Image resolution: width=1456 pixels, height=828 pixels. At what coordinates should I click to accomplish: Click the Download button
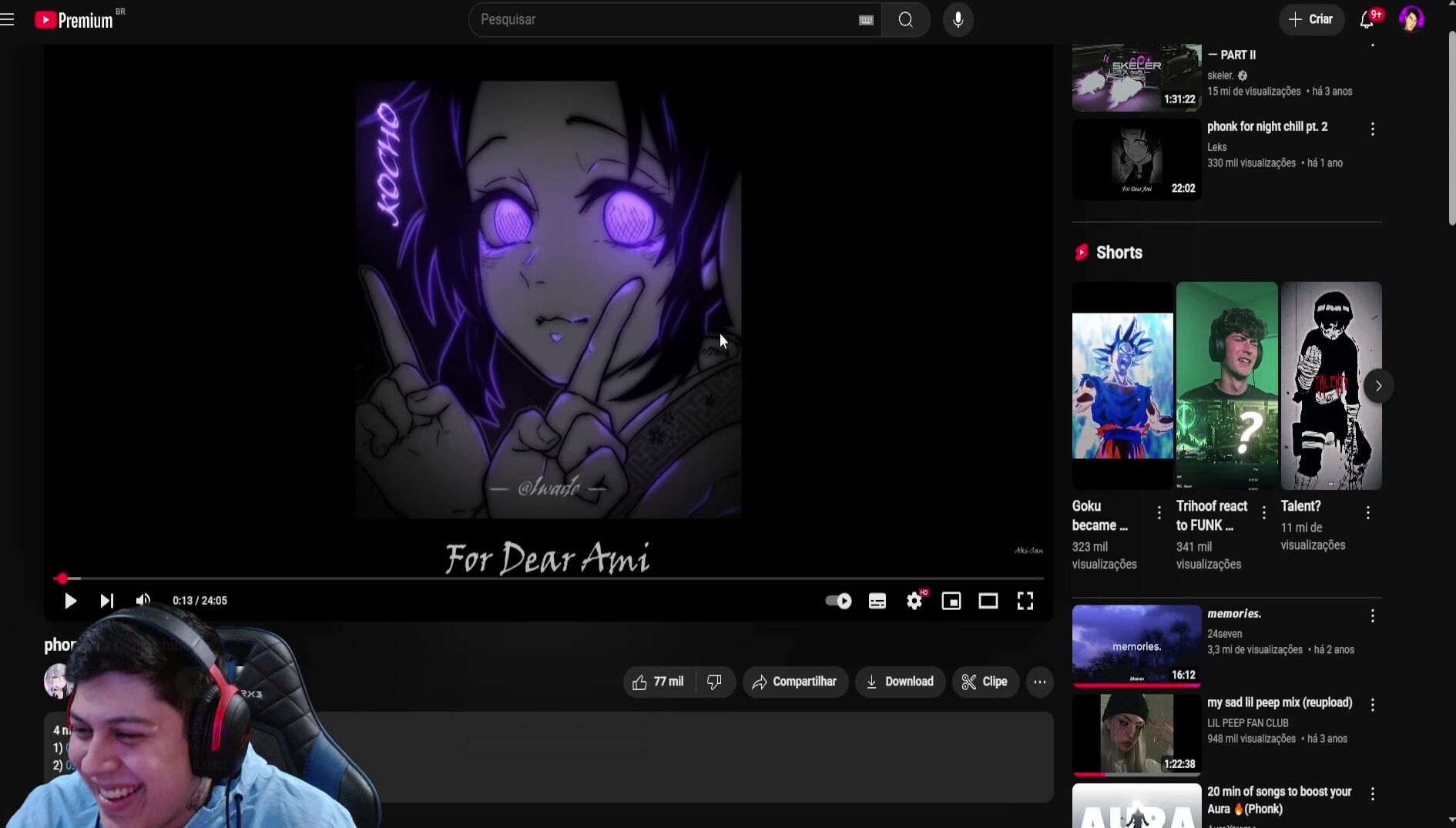900,682
